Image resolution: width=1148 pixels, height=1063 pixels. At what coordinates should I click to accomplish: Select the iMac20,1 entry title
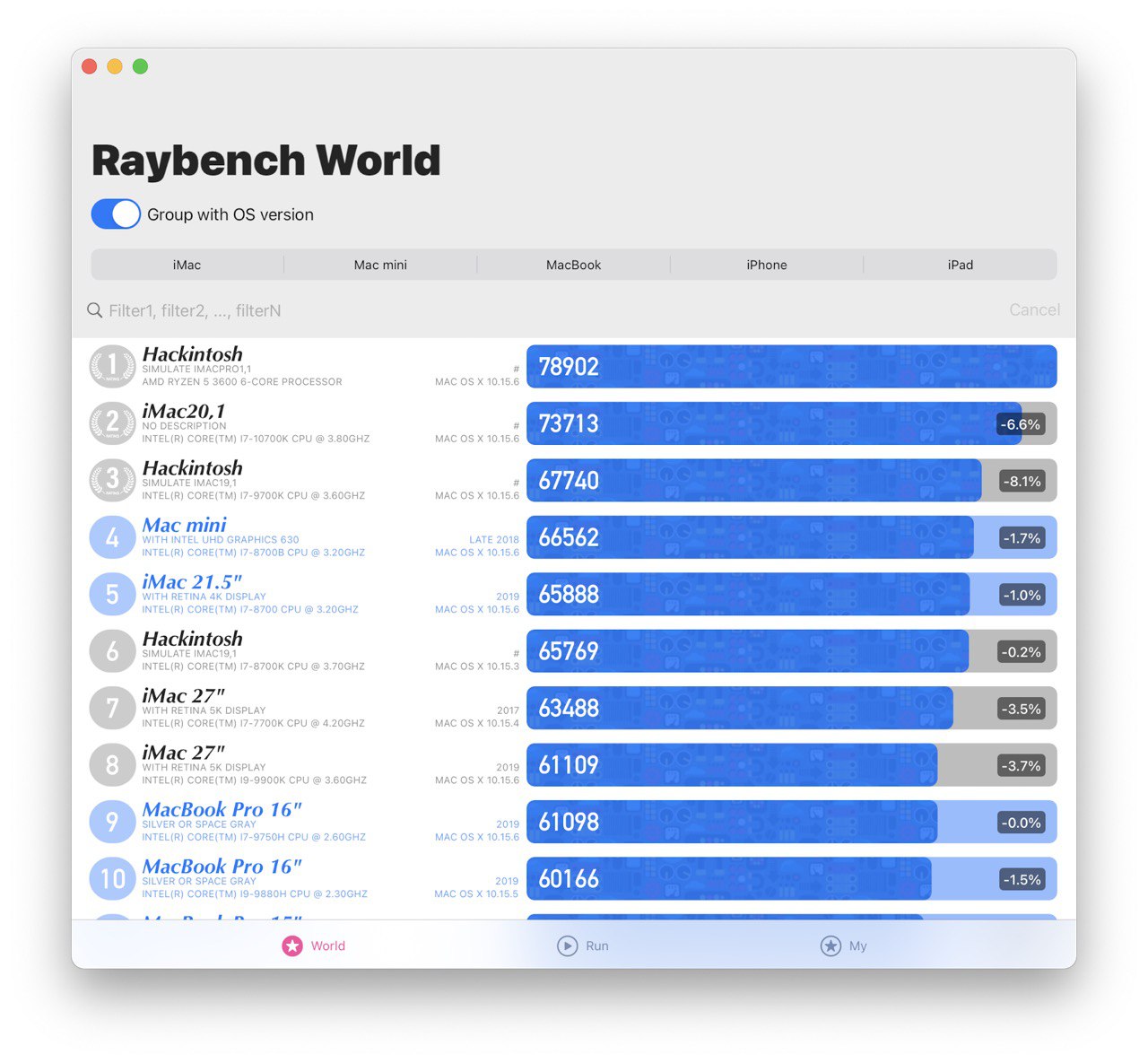[184, 411]
